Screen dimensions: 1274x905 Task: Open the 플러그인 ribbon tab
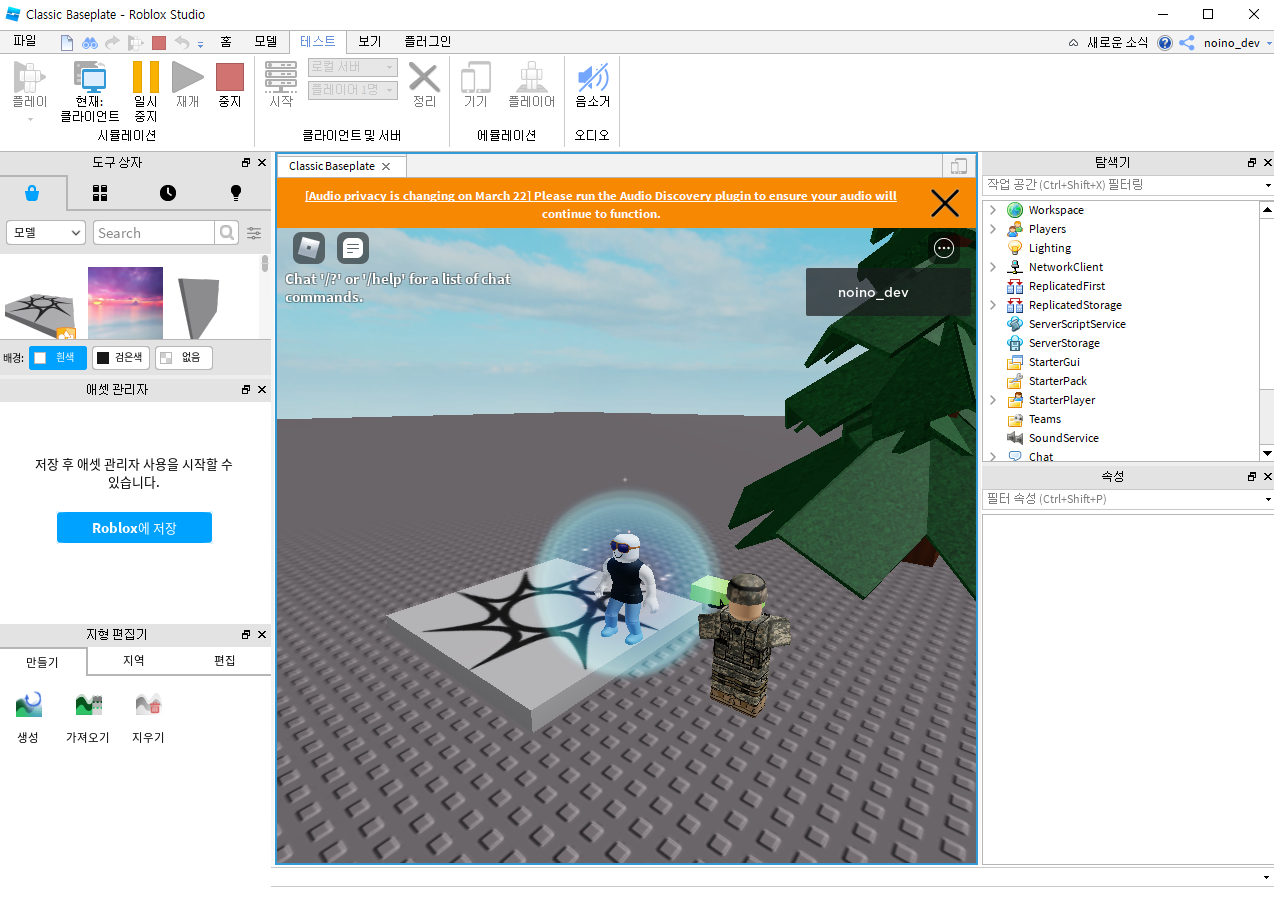tap(427, 41)
